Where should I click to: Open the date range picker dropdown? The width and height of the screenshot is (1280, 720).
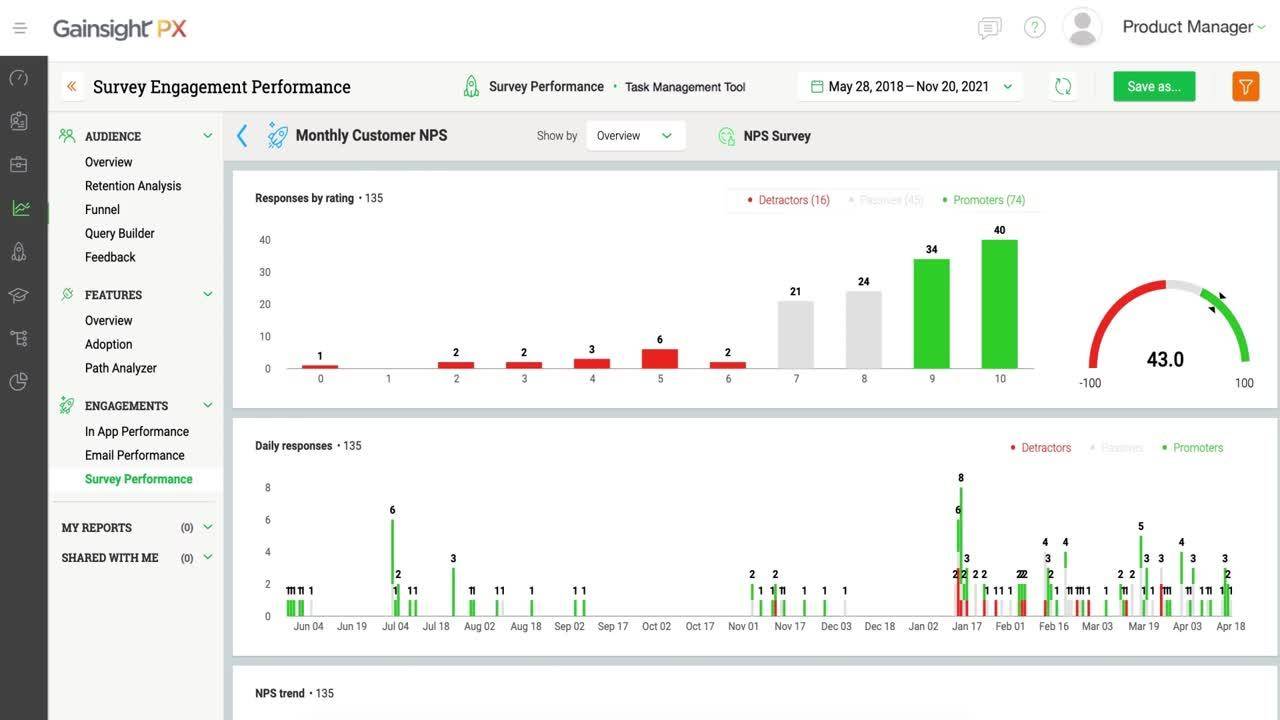[x=910, y=86]
